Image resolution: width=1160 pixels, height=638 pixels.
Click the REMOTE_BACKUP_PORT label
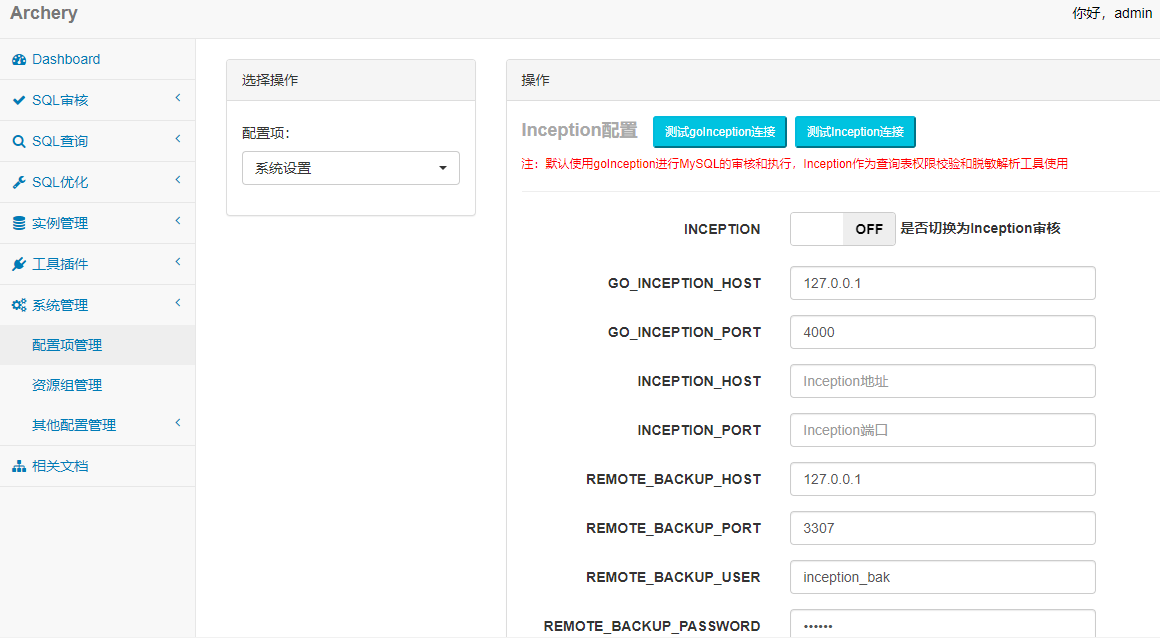[x=673, y=528]
